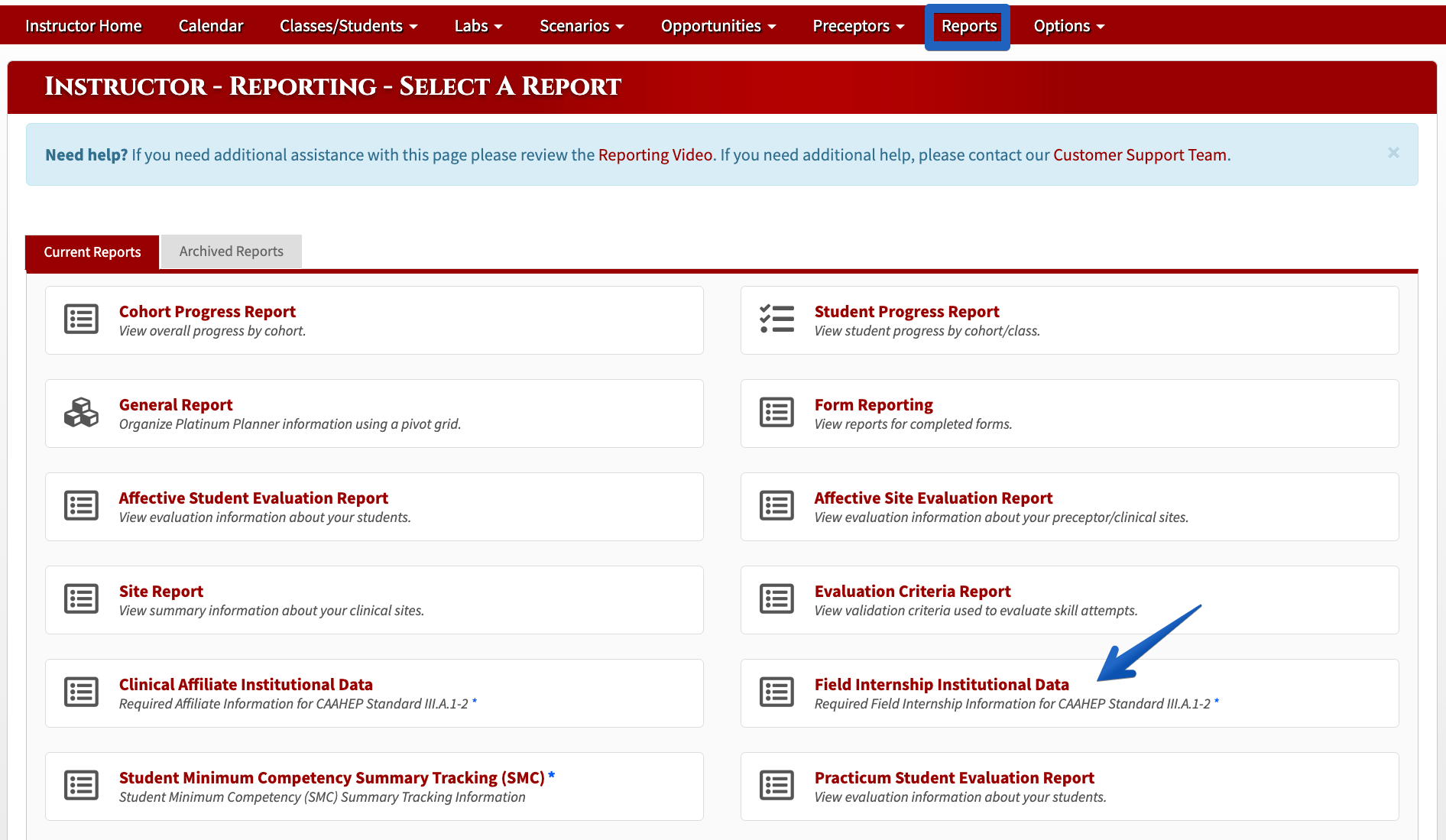Open Student Minimum Competency Summary Tracking (SMC)
Viewport: 1446px width, 840px height.
[x=332, y=778]
